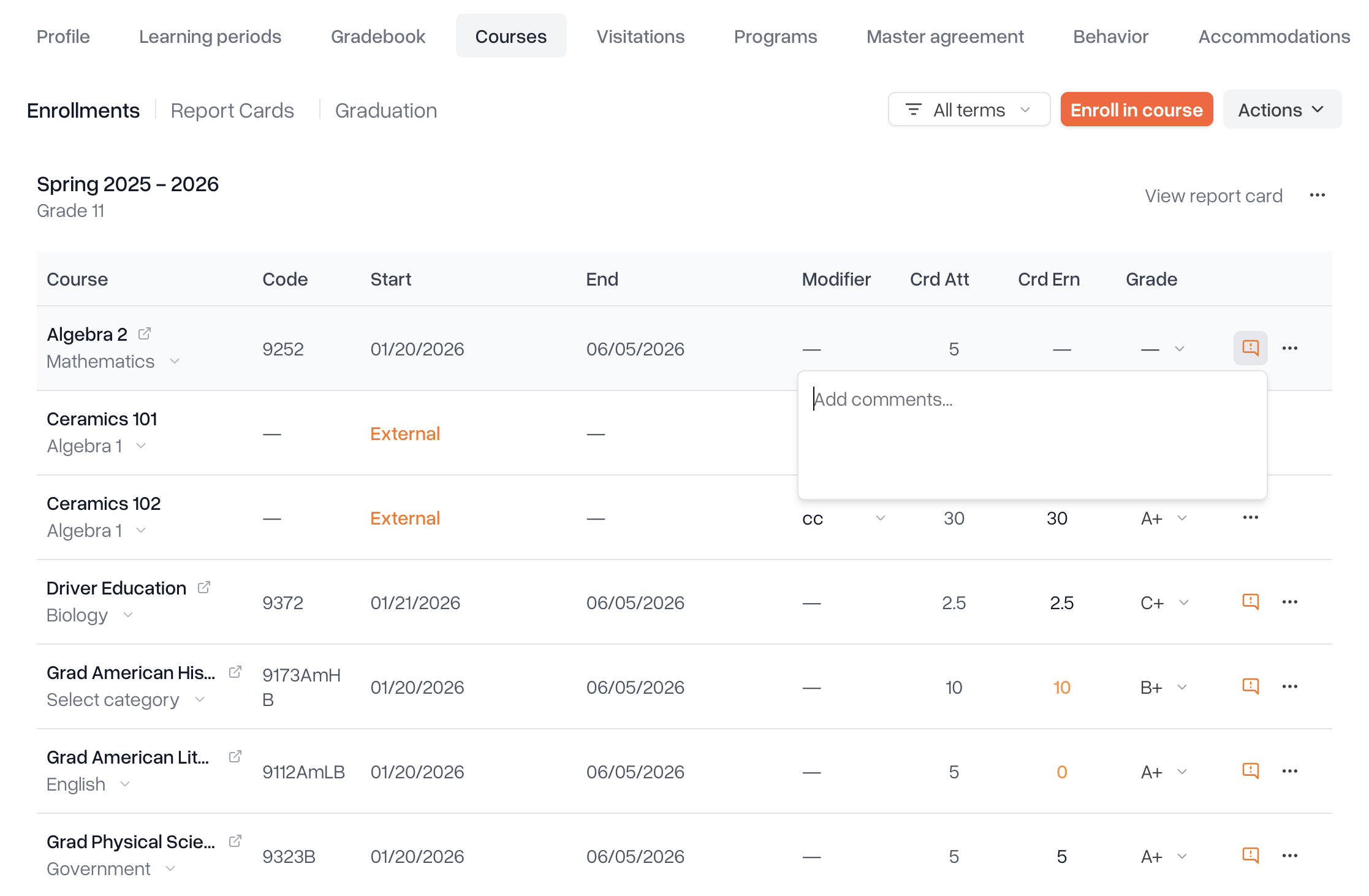This screenshot has height=896, width=1369.
Task: Open Mathematics category dropdown under Algebra 2
Action: click(175, 362)
